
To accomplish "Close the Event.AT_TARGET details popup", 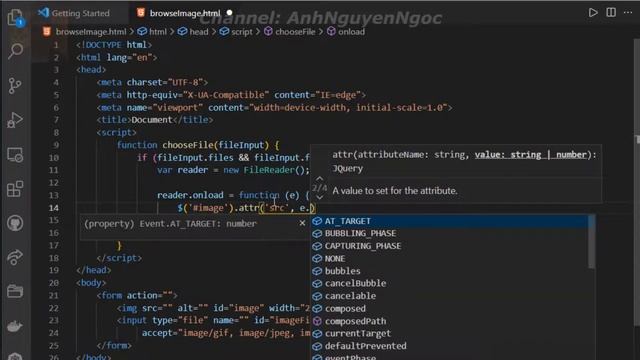I will (302, 223).
